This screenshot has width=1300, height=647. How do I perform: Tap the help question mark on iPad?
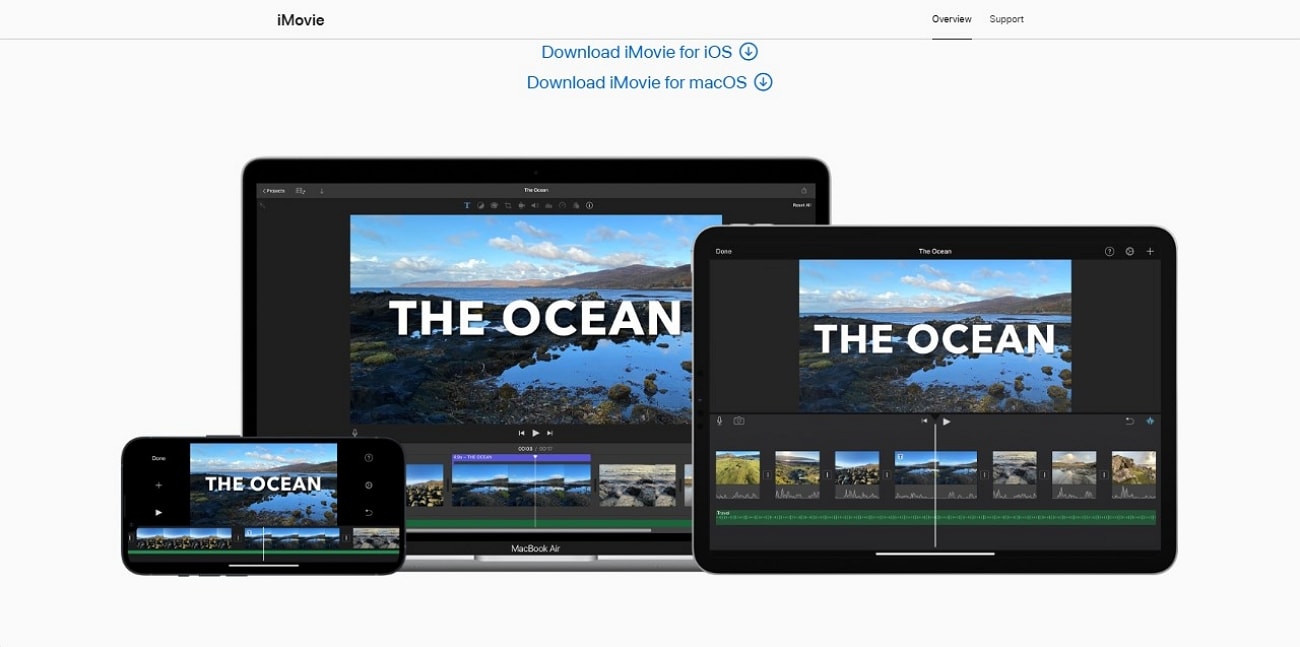[x=1109, y=251]
